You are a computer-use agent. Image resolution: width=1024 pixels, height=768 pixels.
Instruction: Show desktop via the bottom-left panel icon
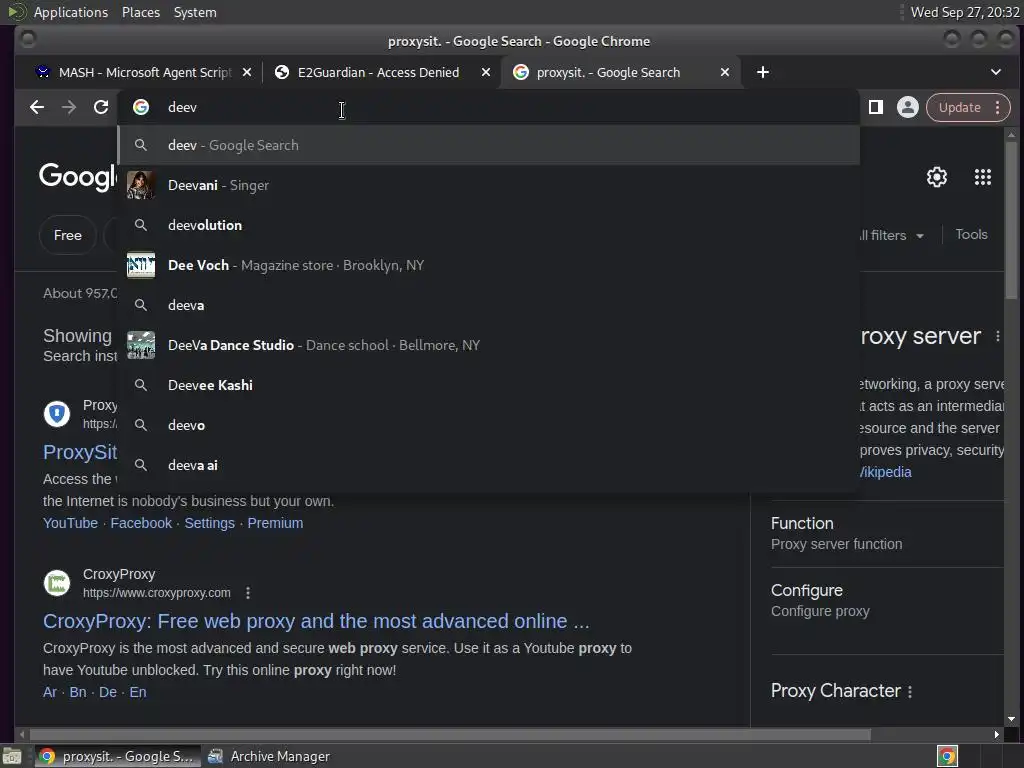coord(12,756)
